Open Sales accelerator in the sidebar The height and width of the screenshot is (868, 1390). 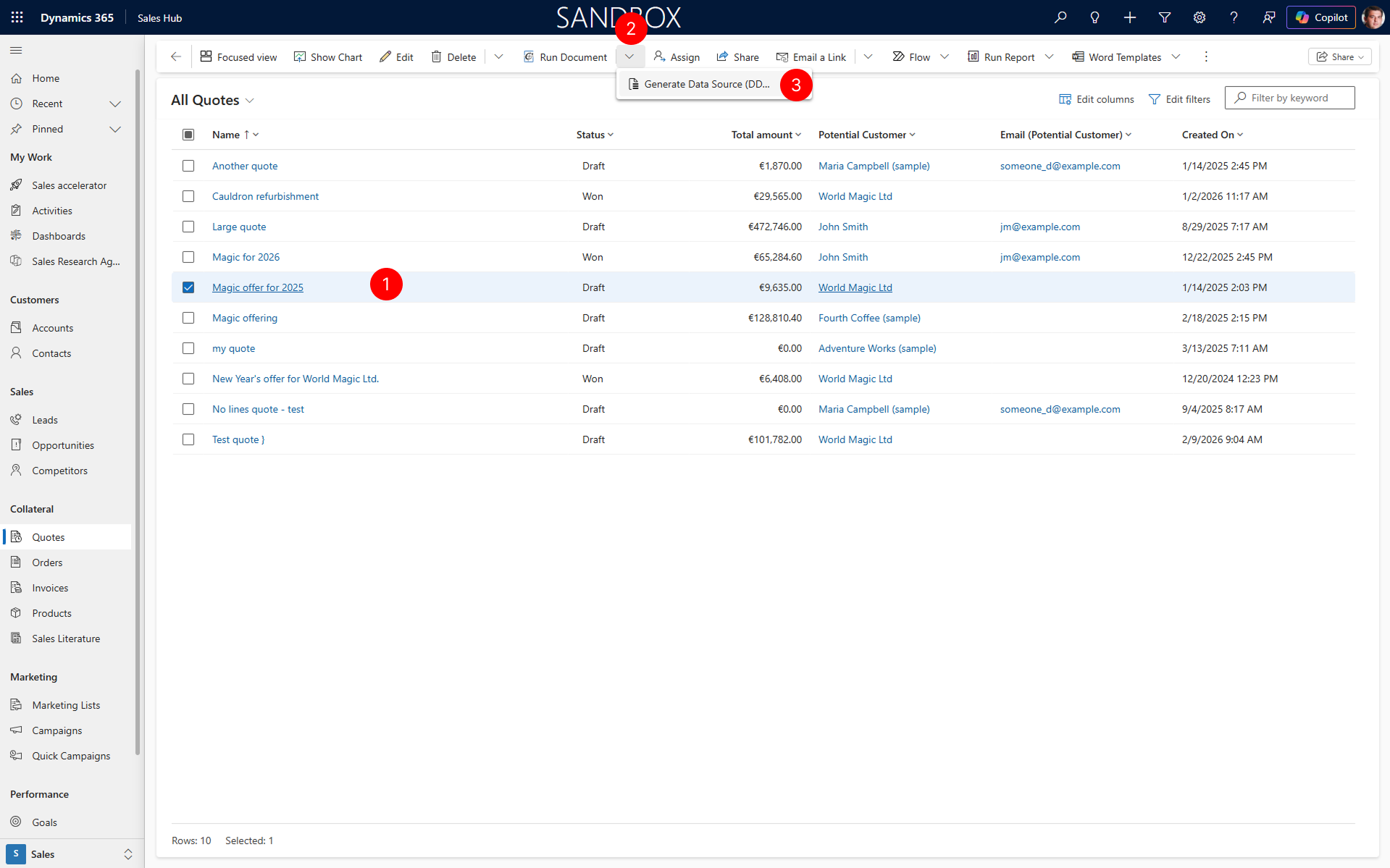click(69, 185)
